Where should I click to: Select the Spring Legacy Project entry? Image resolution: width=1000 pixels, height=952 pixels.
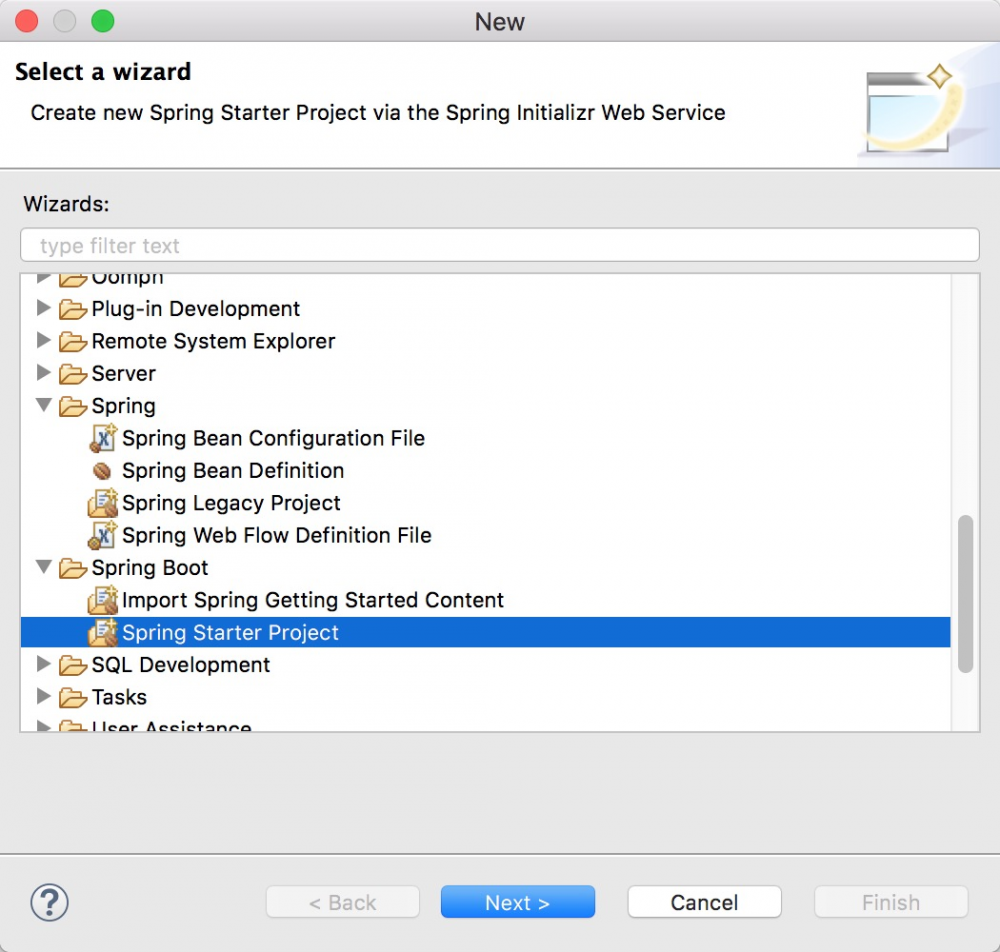[231, 503]
